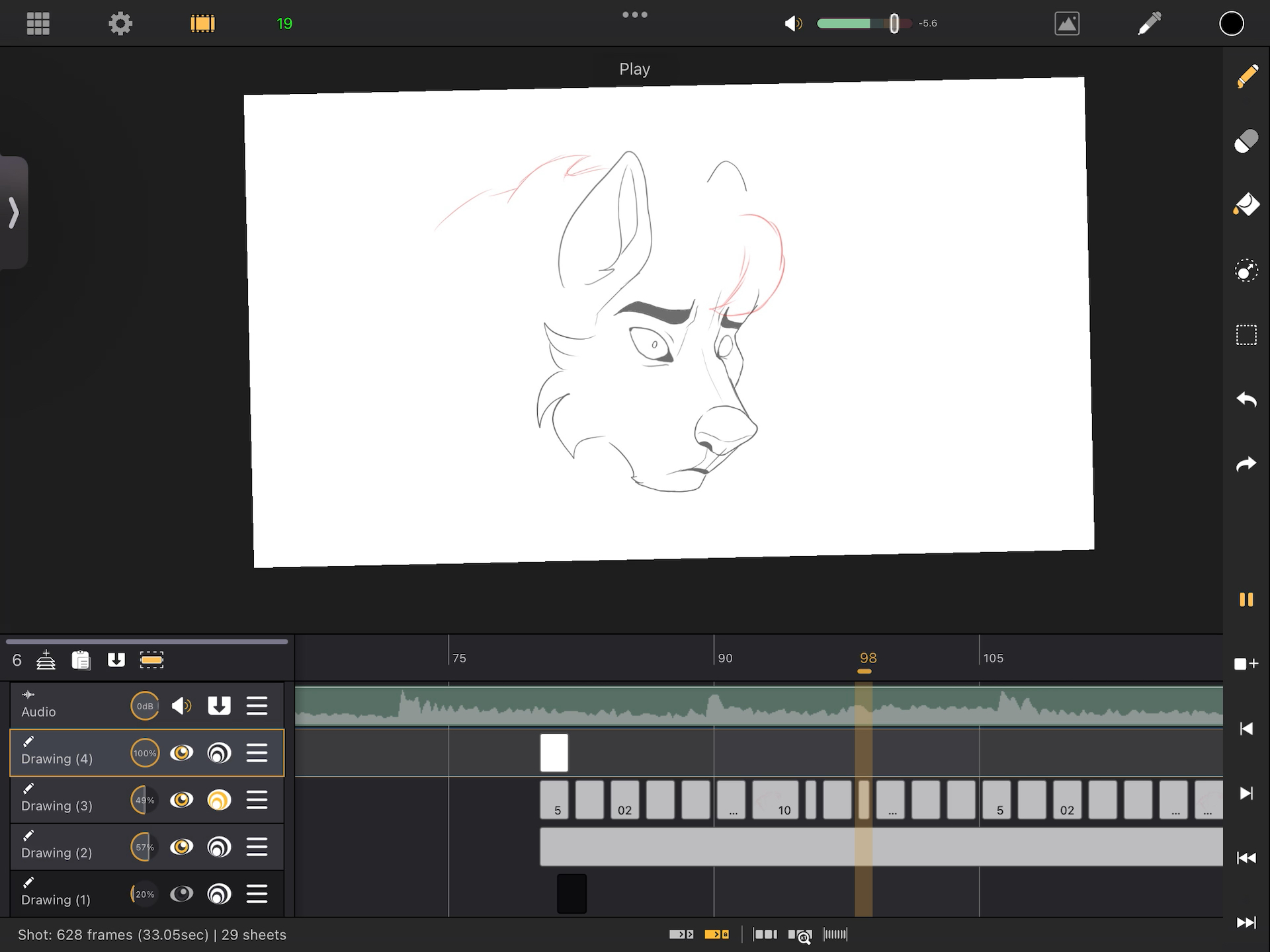1270x952 pixels.
Task: Click the timeline fit frames icon
Action: tap(765, 934)
